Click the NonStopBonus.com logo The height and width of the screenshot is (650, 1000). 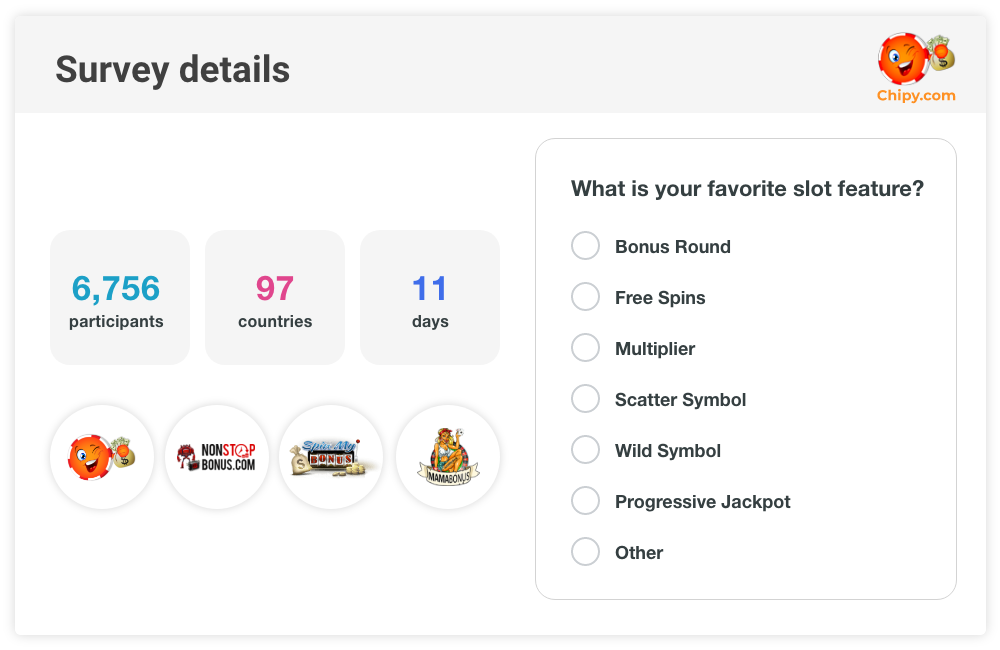click(x=217, y=457)
